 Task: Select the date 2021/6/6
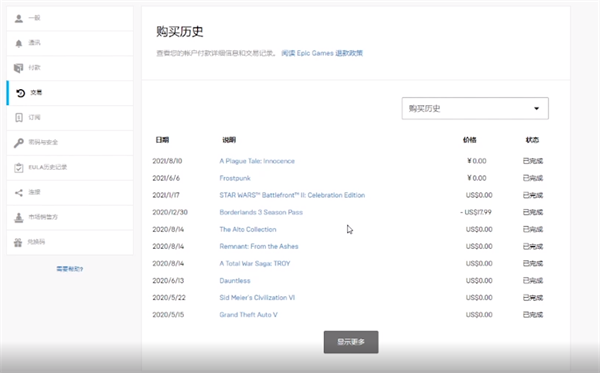tap(166, 178)
